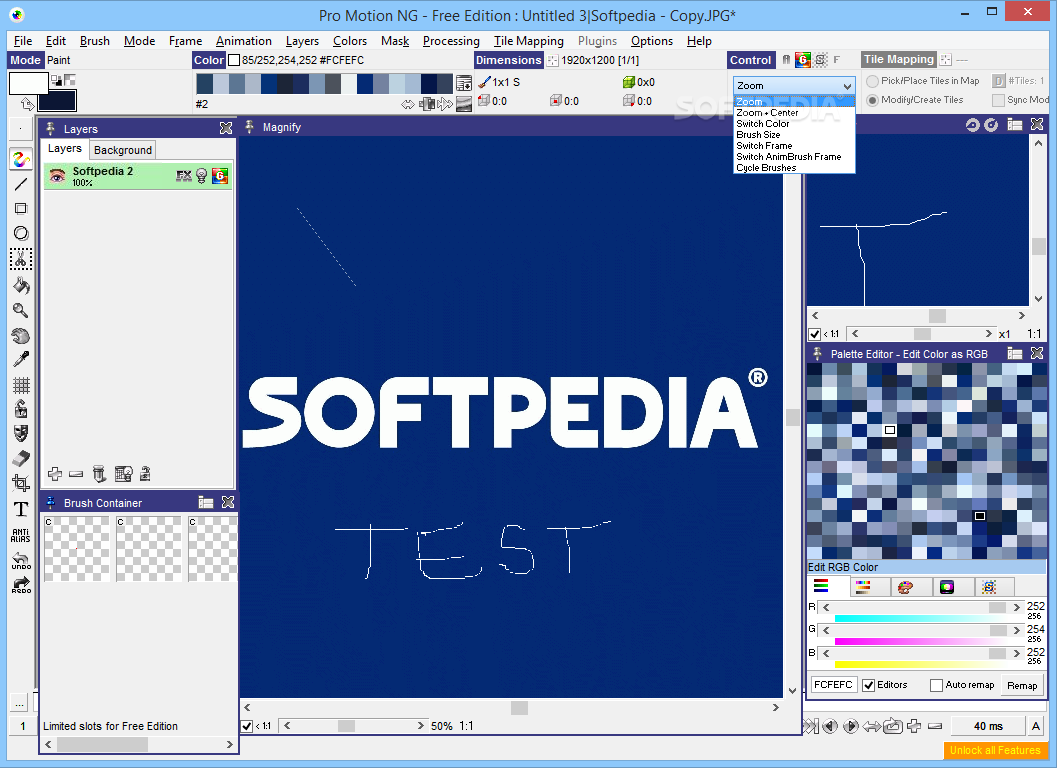
Task: Toggle the preview panel 1:1 checkbox
Action: (814, 334)
